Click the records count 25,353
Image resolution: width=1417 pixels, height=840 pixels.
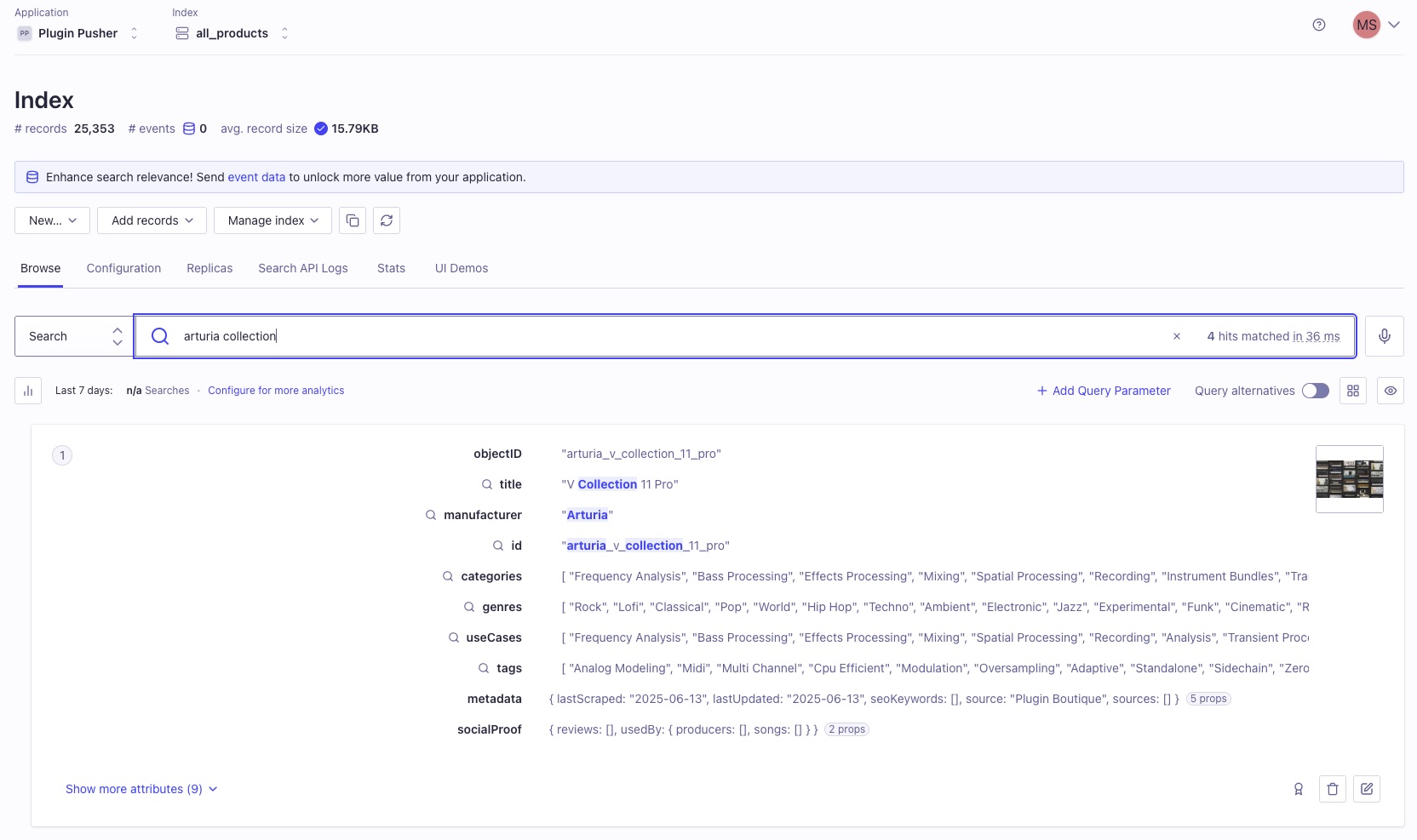point(95,129)
